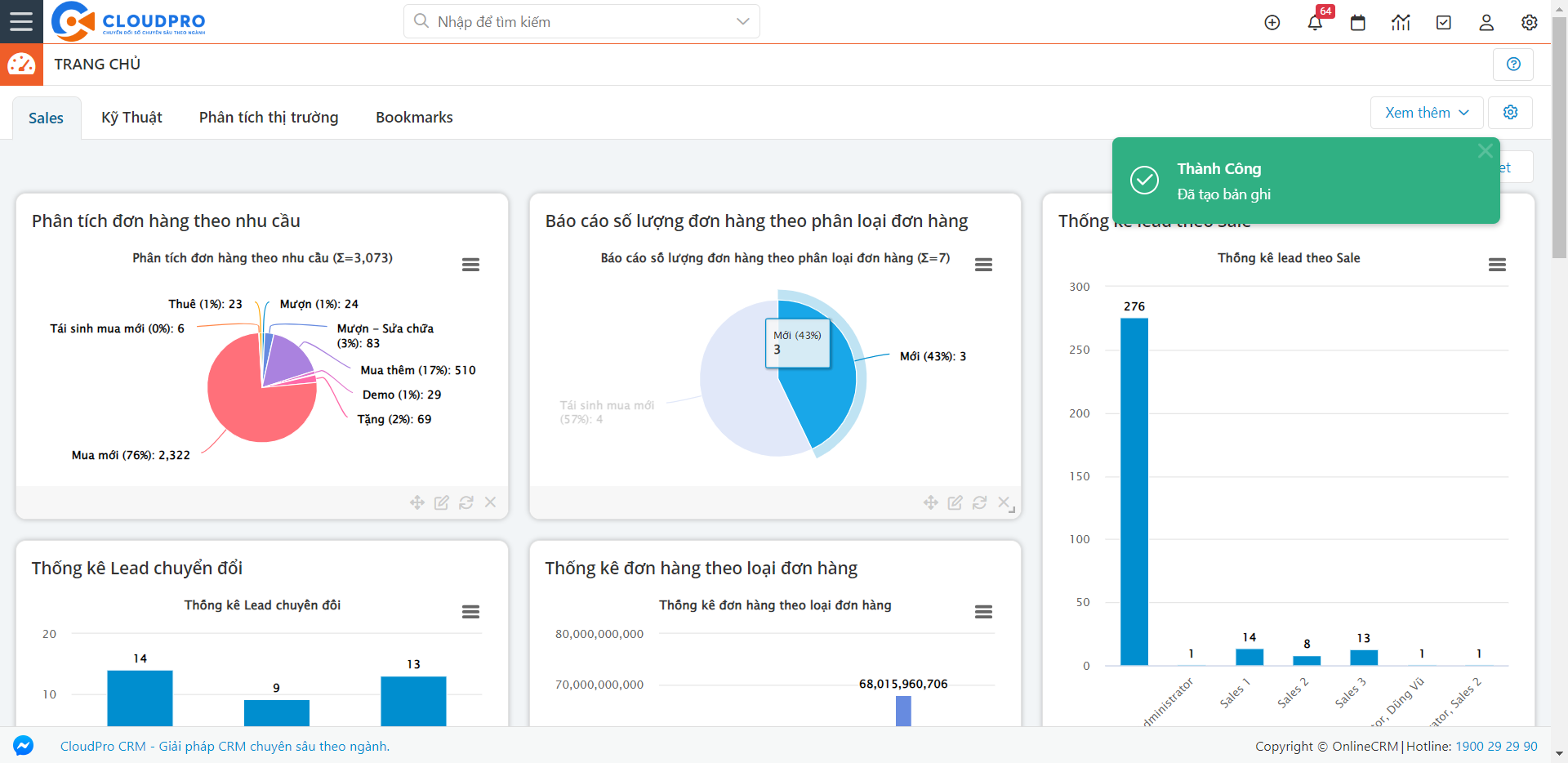Click CloudPro CRM footer link

(225, 746)
